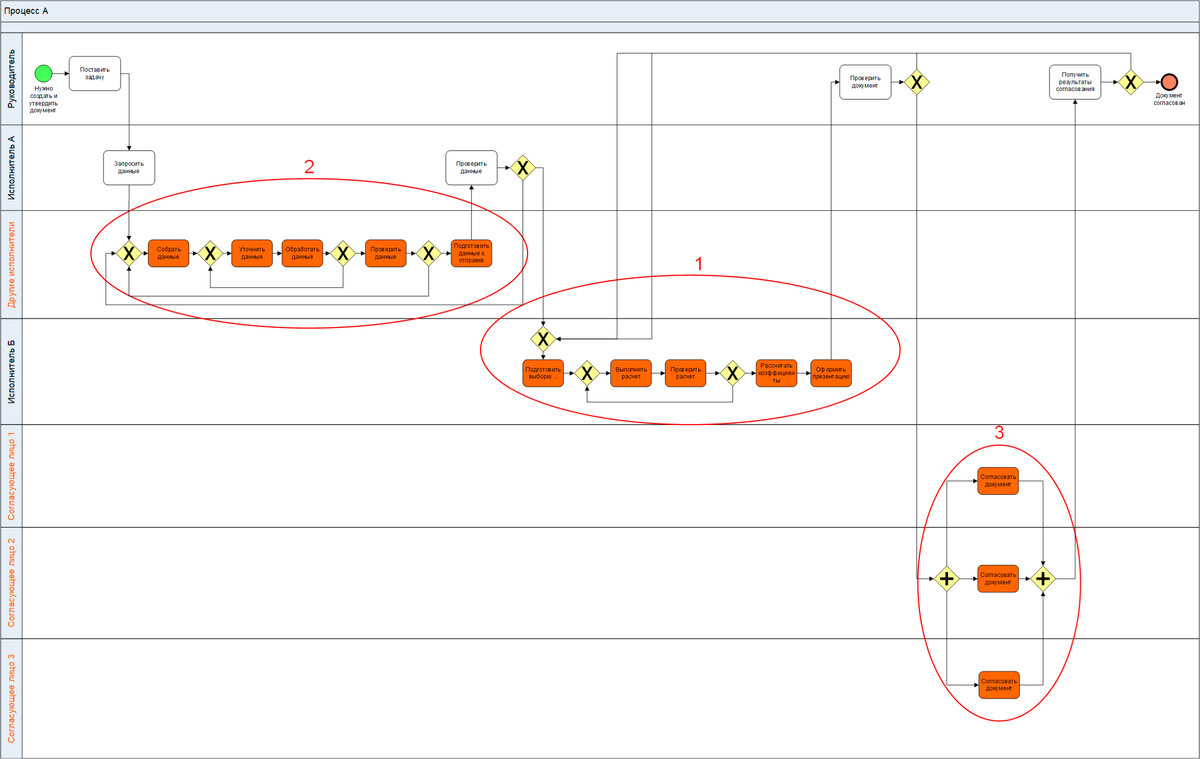This screenshot has height=759, width=1200.
Task: Select the 'Оформить презентацию' task
Action: point(831,373)
